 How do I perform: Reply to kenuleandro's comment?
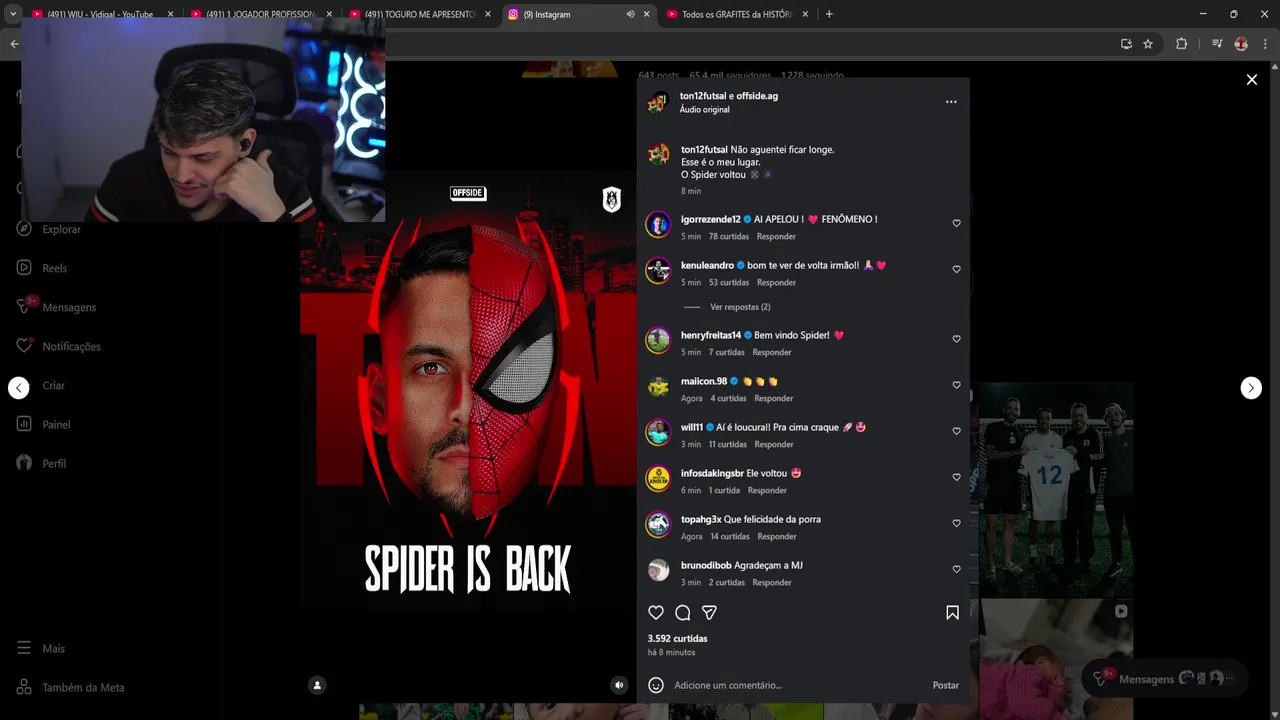pyautogui.click(x=776, y=282)
